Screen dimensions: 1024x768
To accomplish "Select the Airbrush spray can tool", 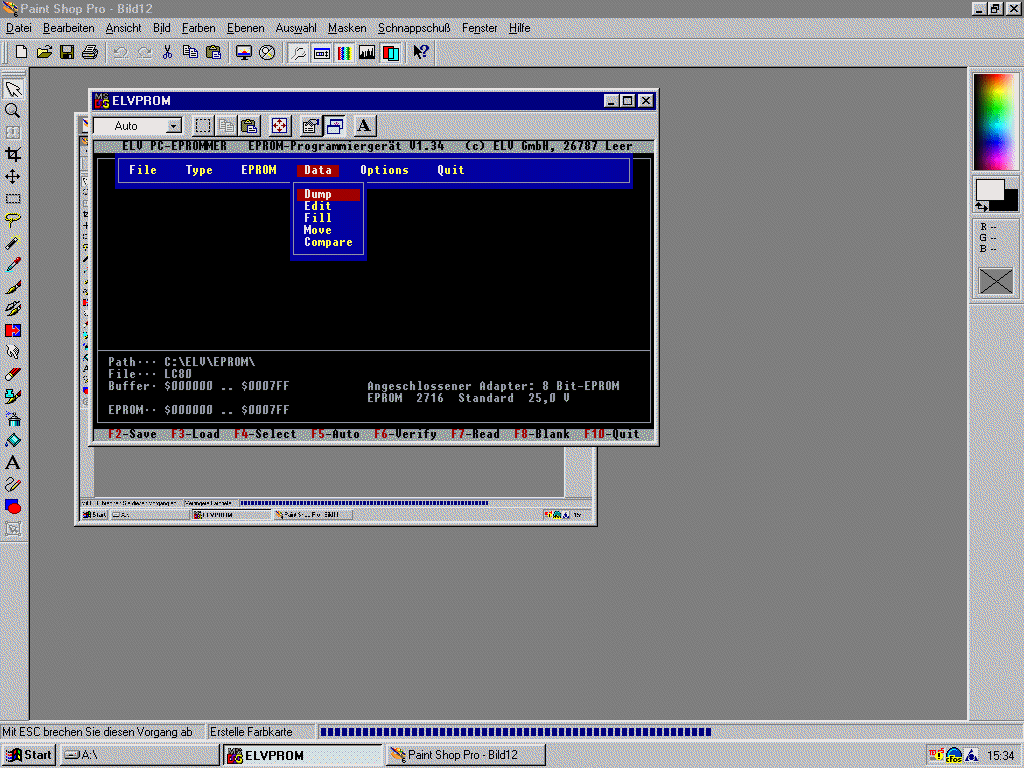I will 13,419.
